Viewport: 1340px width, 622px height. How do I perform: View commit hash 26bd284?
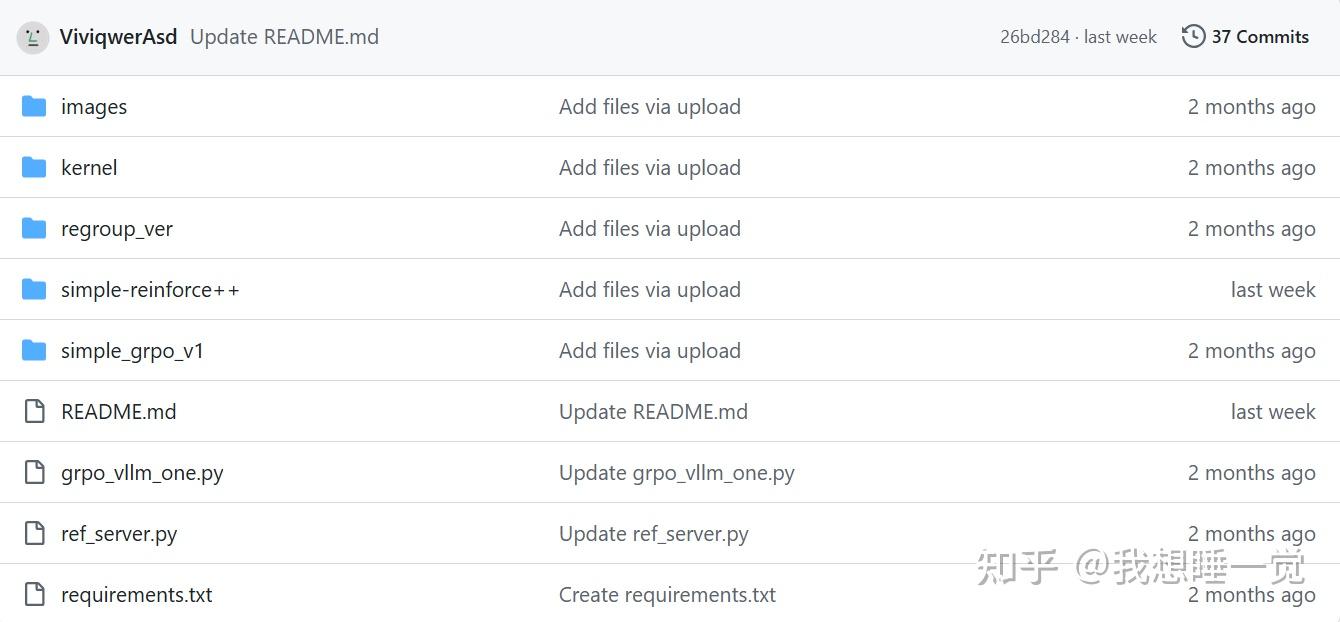(x=1034, y=37)
